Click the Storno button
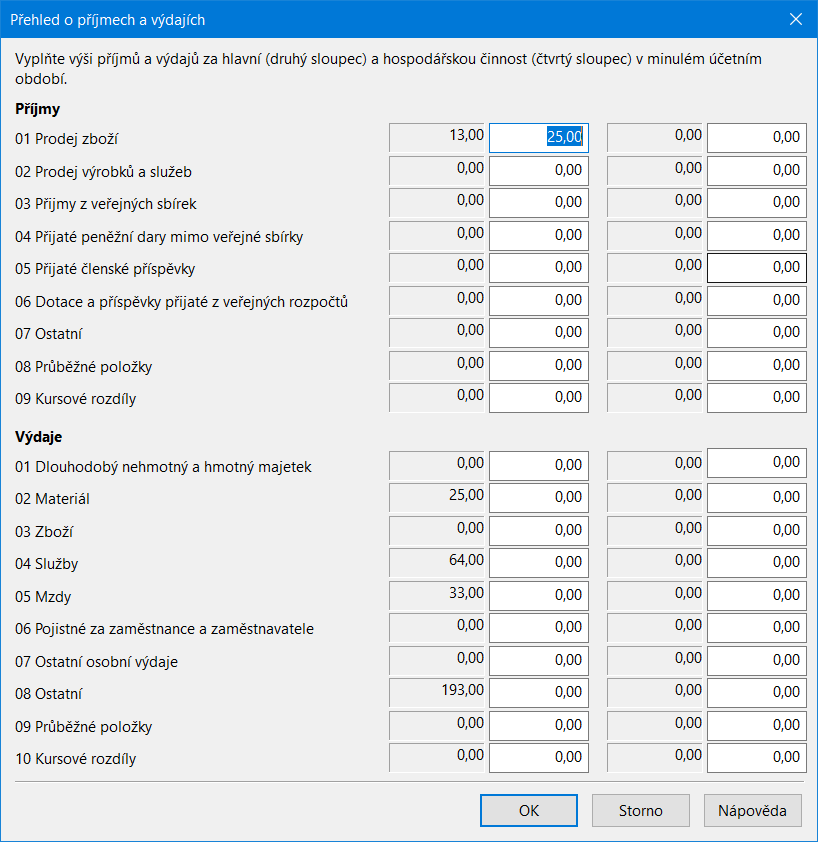This screenshot has height=842, width=818. pos(640,810)
